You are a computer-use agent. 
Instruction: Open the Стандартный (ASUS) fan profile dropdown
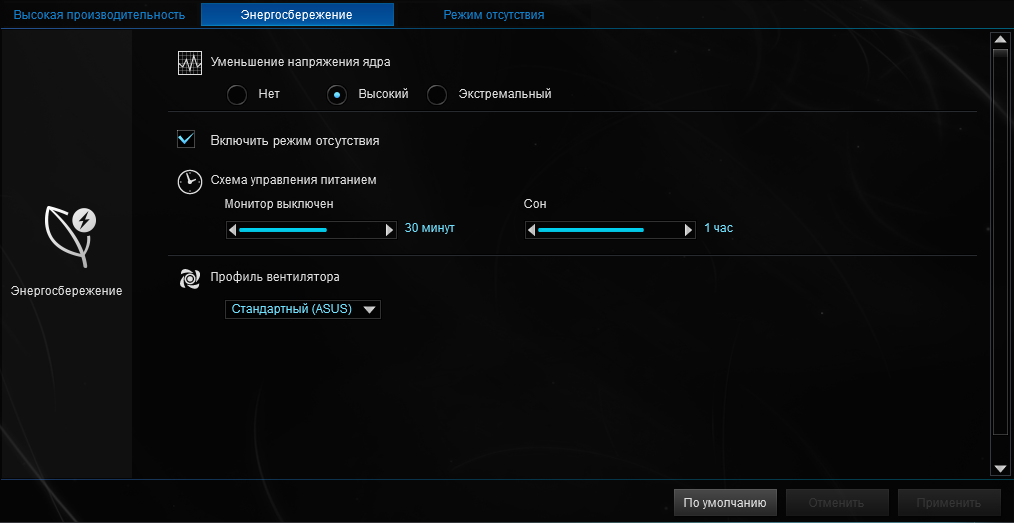point(303,309)
